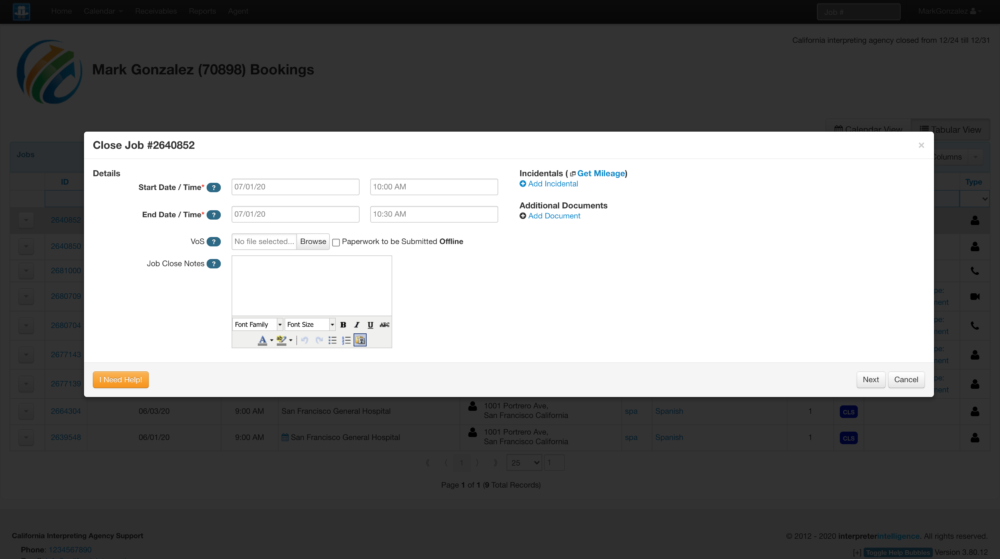Open job ID 2664304 link
This screenshot has height=559, width=1000.
point(66,411)
